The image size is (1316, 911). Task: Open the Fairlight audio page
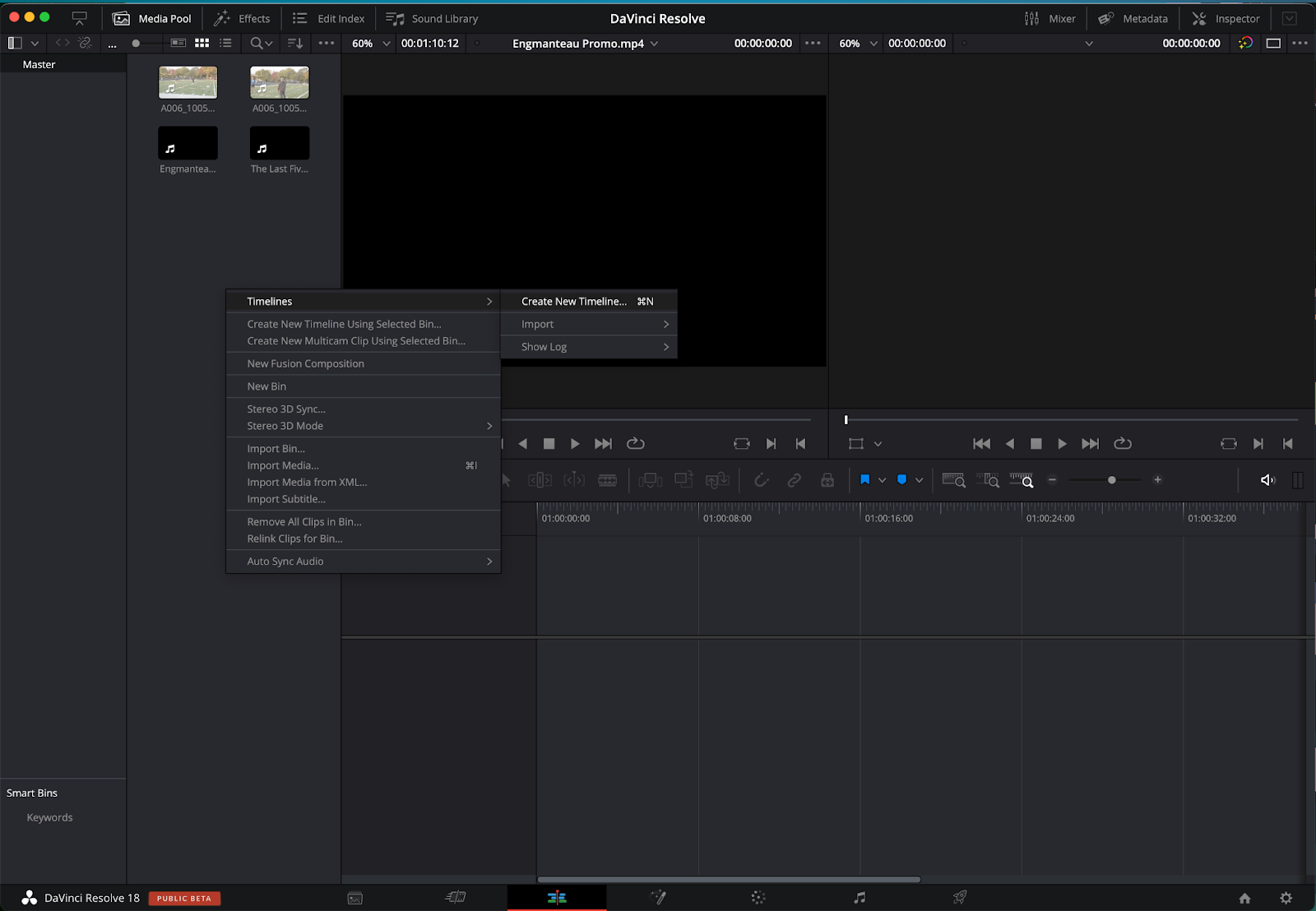(860, 897)
